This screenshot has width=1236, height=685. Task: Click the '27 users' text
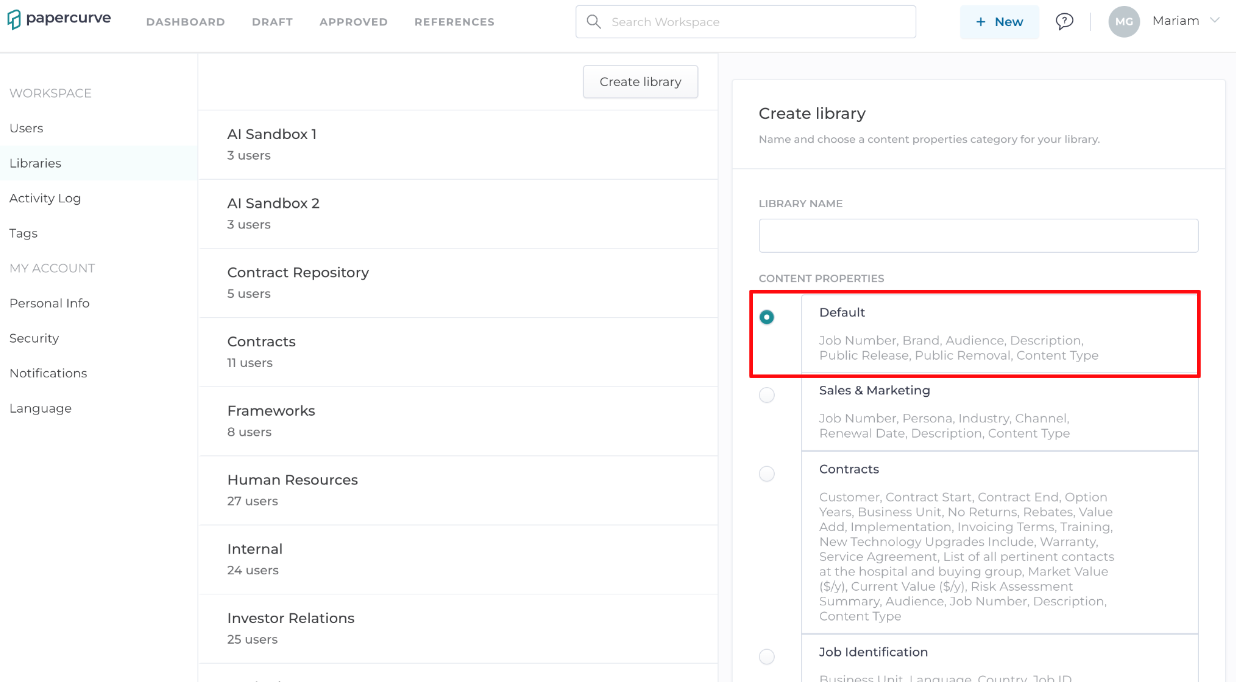point(253,501)
